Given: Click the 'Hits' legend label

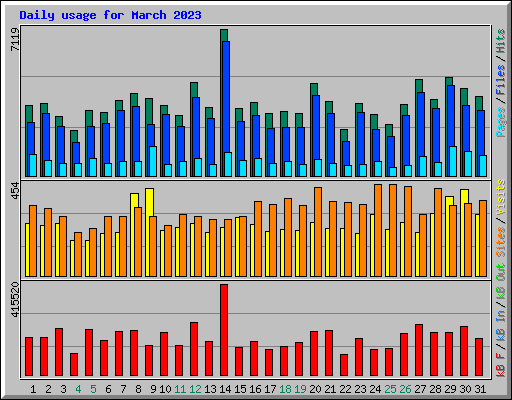Looking at the screenshot, I should coord(500,41).
